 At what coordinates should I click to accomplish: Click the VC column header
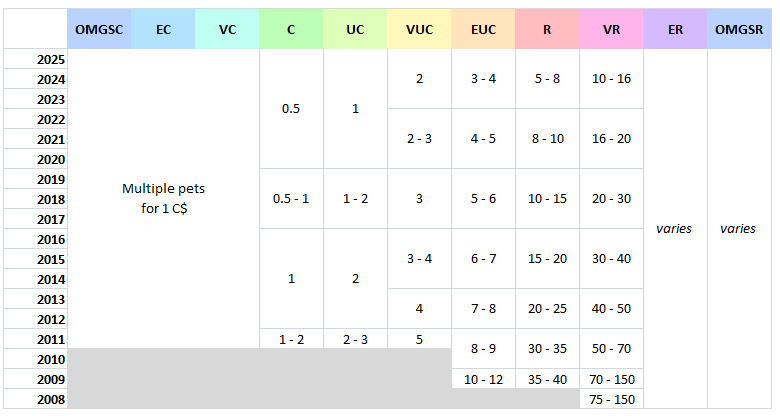227,29
